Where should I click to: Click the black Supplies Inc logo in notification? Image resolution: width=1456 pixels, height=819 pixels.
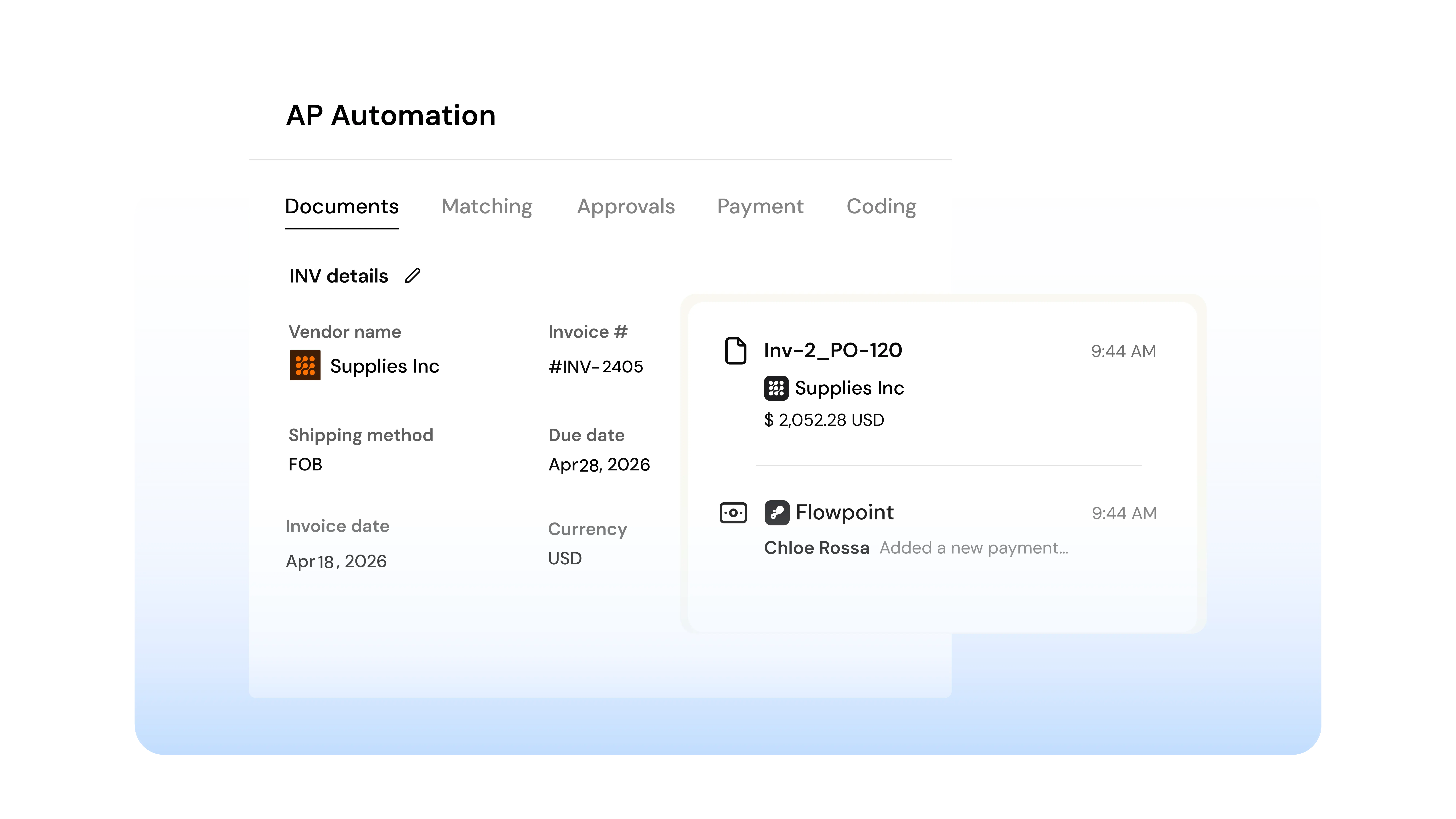click(x=776, y=388)
